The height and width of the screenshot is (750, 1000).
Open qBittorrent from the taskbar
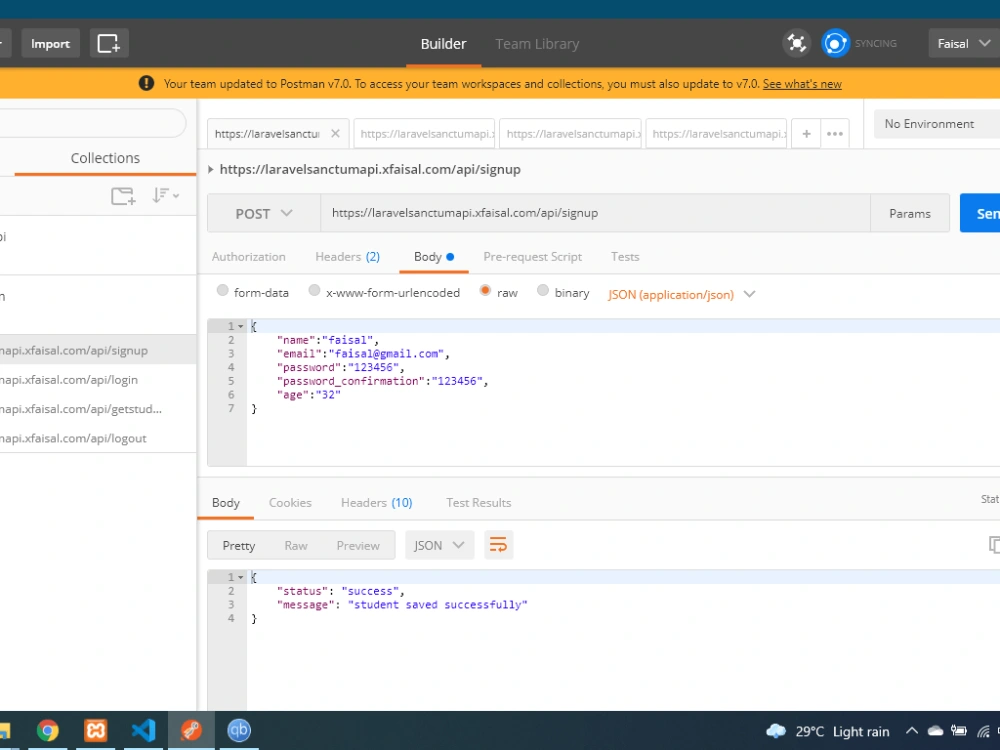pos(239,730)
